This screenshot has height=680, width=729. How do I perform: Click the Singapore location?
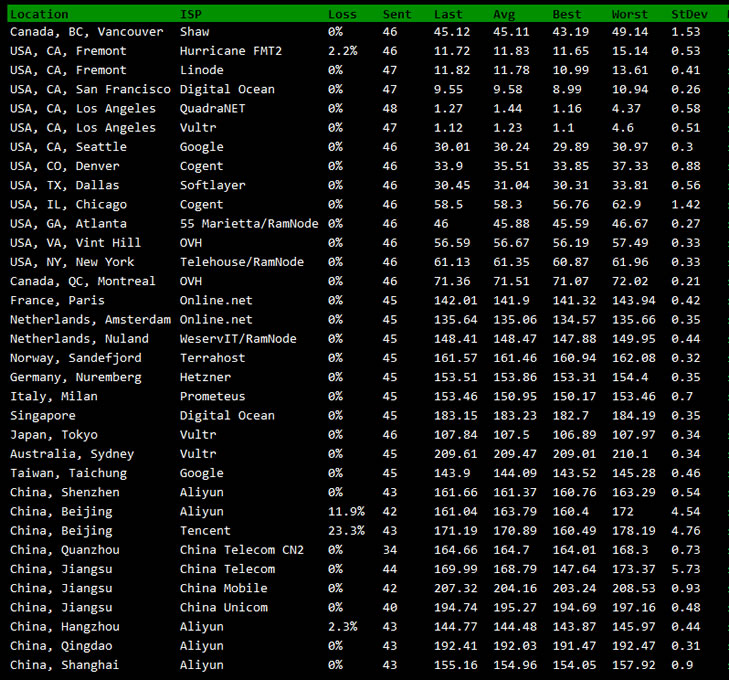(43, 416)
